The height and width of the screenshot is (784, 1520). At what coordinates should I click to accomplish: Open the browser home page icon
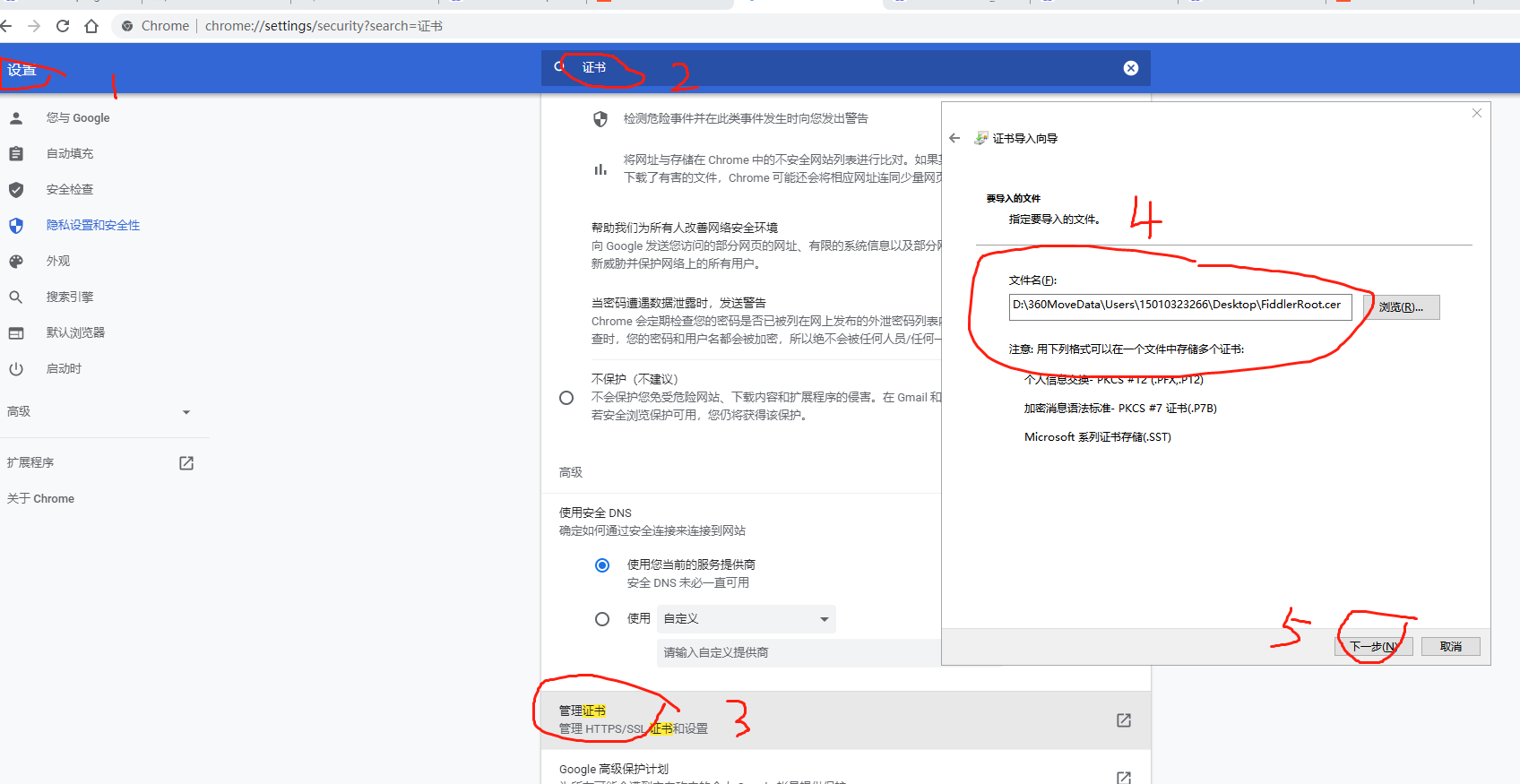point(91,26)
